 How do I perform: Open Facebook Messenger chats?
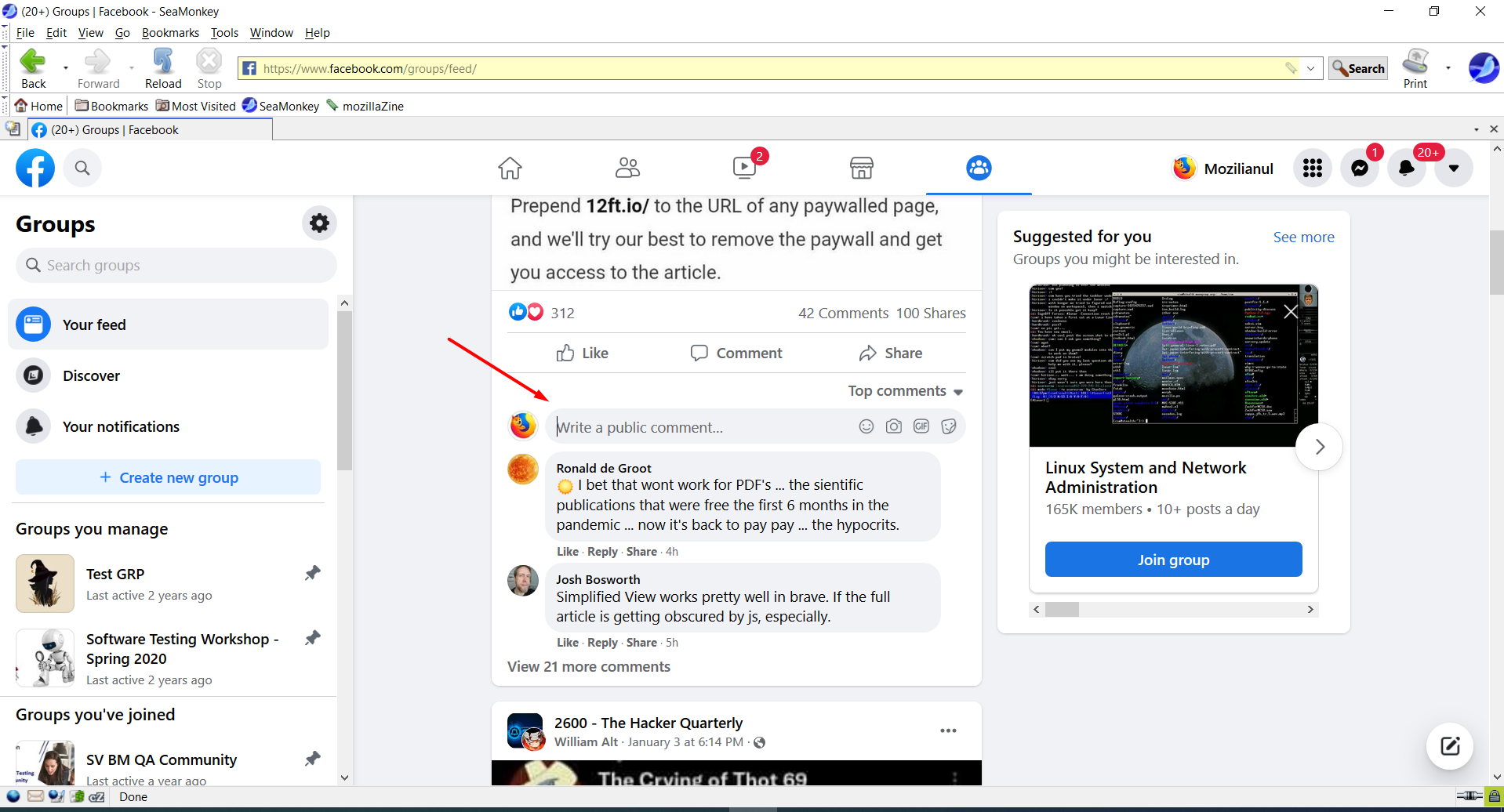(x=1359, y=168)
